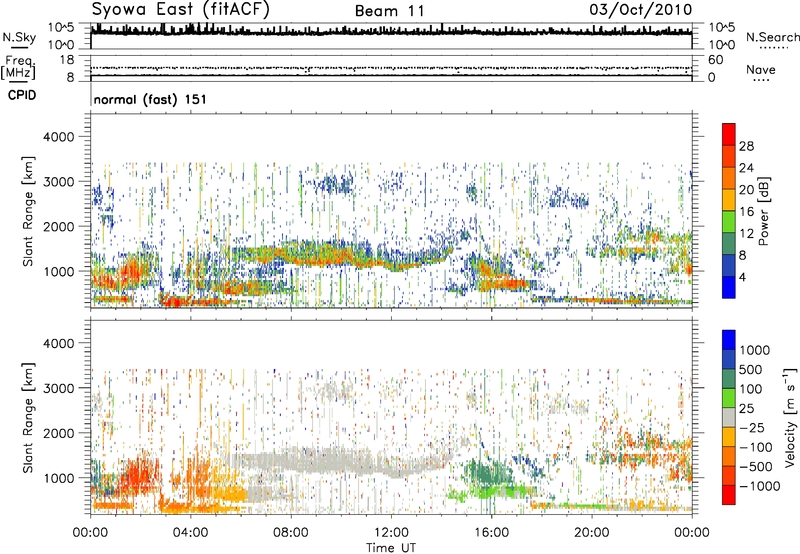Click the 'Time UT' axis title
This screenshot has width=800, height=554.
pos(391,548)
